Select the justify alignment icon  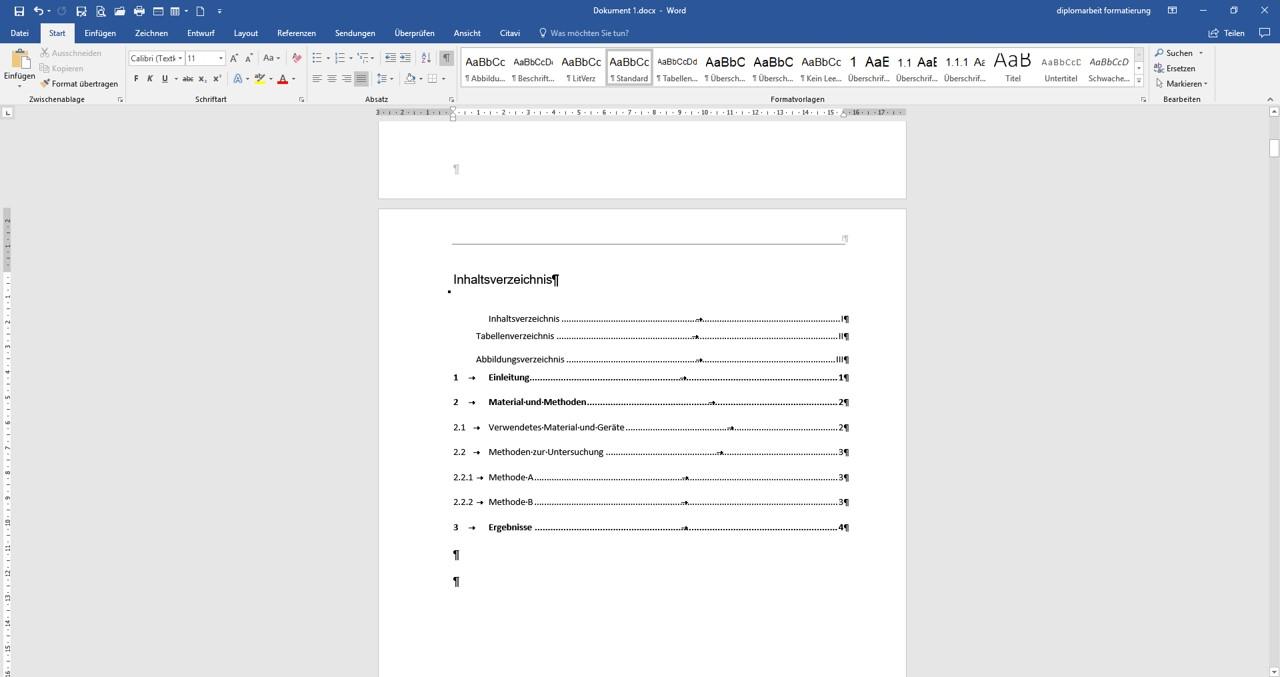[x=361, y=78]
